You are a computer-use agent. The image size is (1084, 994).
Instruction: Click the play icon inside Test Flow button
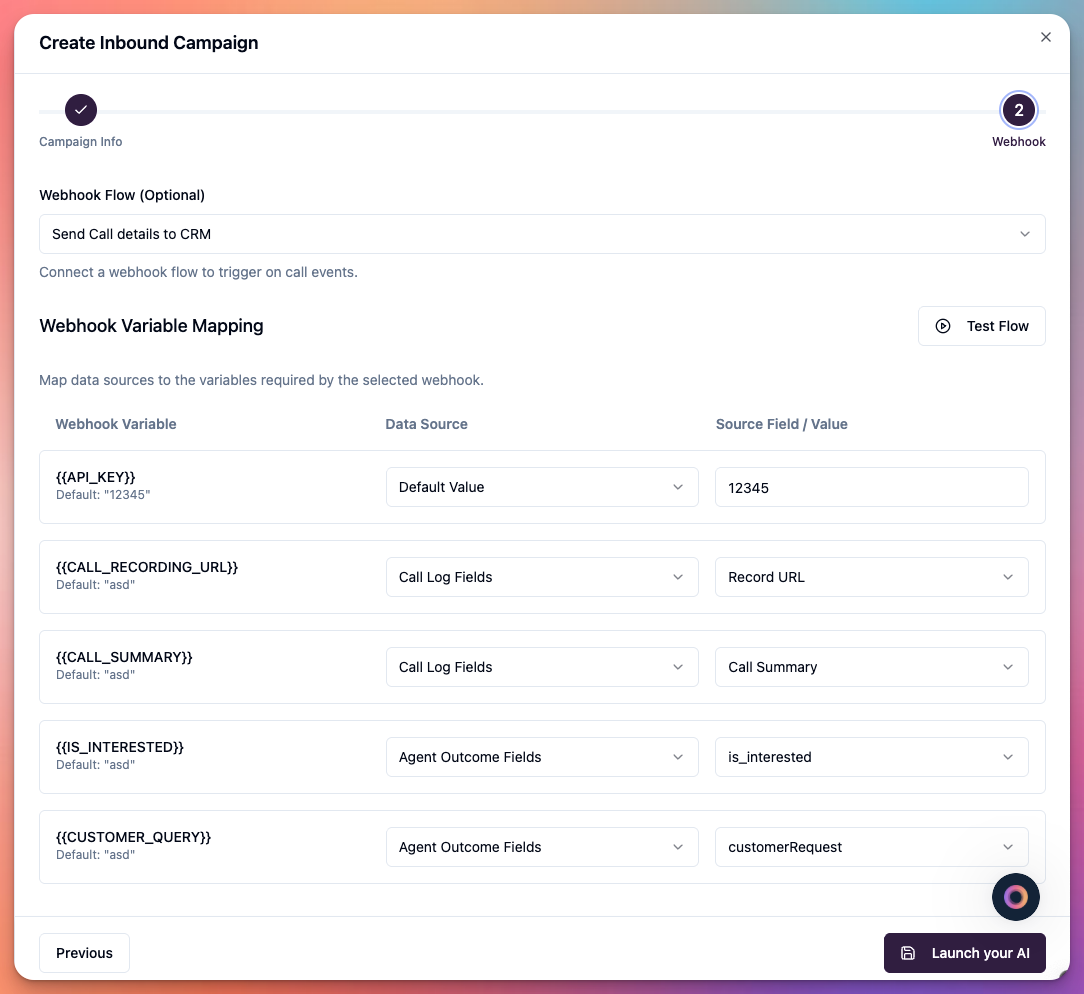click(943, 326)
